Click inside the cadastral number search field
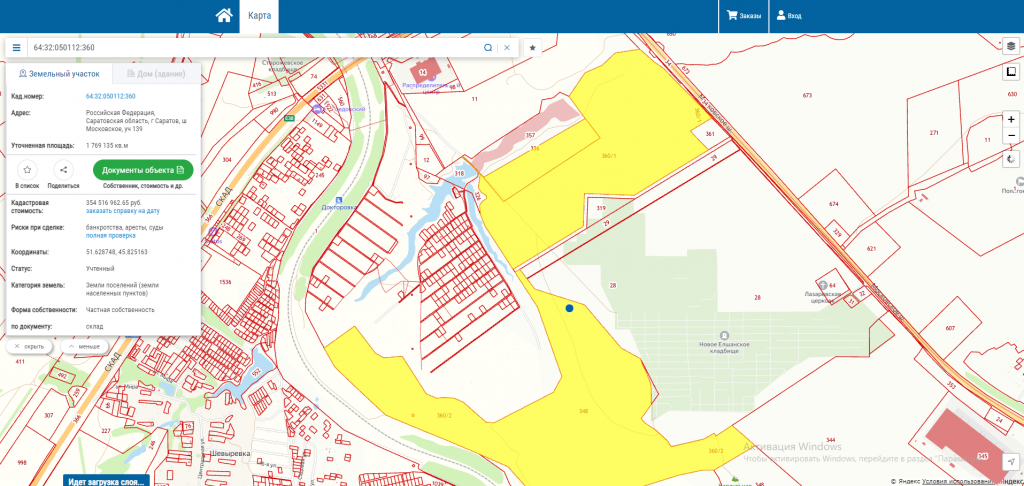The width and height of the screenshot is (1024, 486). pos(250,48)
